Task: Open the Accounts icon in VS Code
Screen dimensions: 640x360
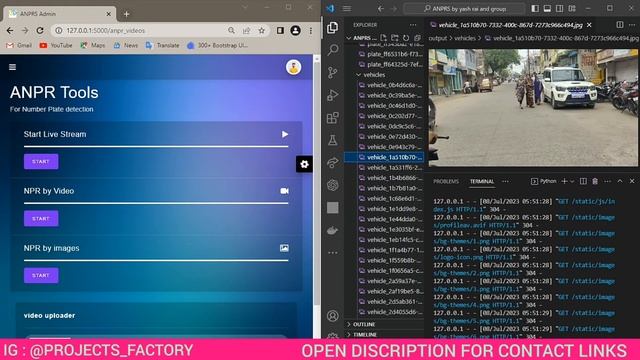Action: pyautogui.click(x=333, y=316)
